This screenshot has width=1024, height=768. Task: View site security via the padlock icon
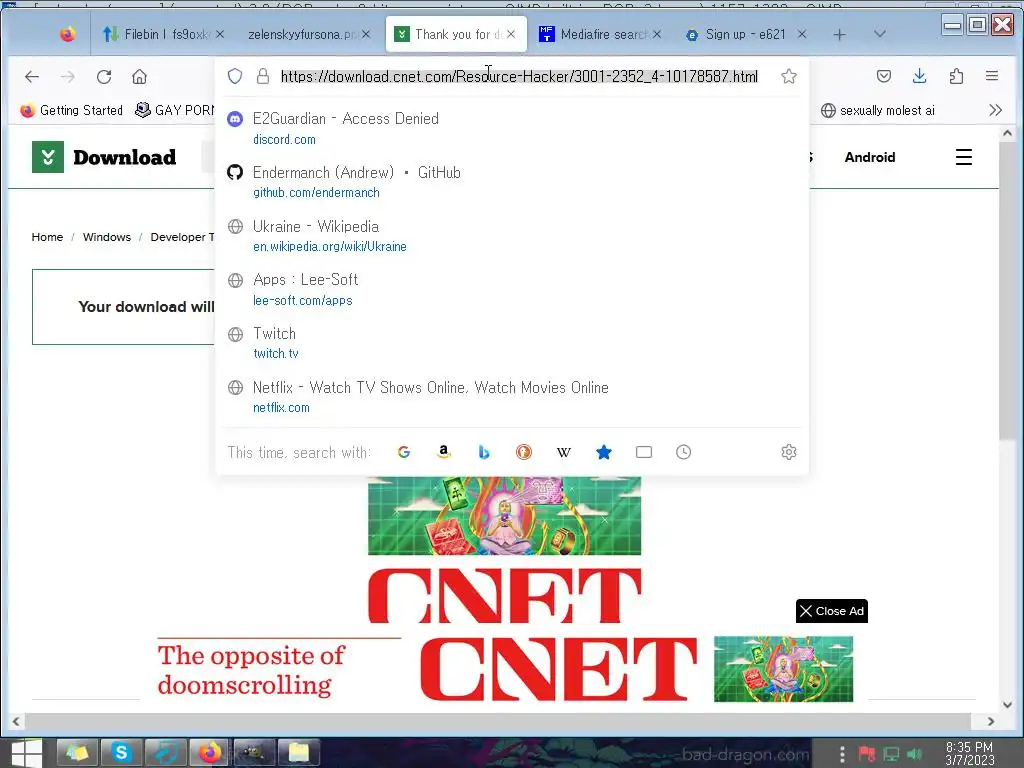[x=263, y=76]
